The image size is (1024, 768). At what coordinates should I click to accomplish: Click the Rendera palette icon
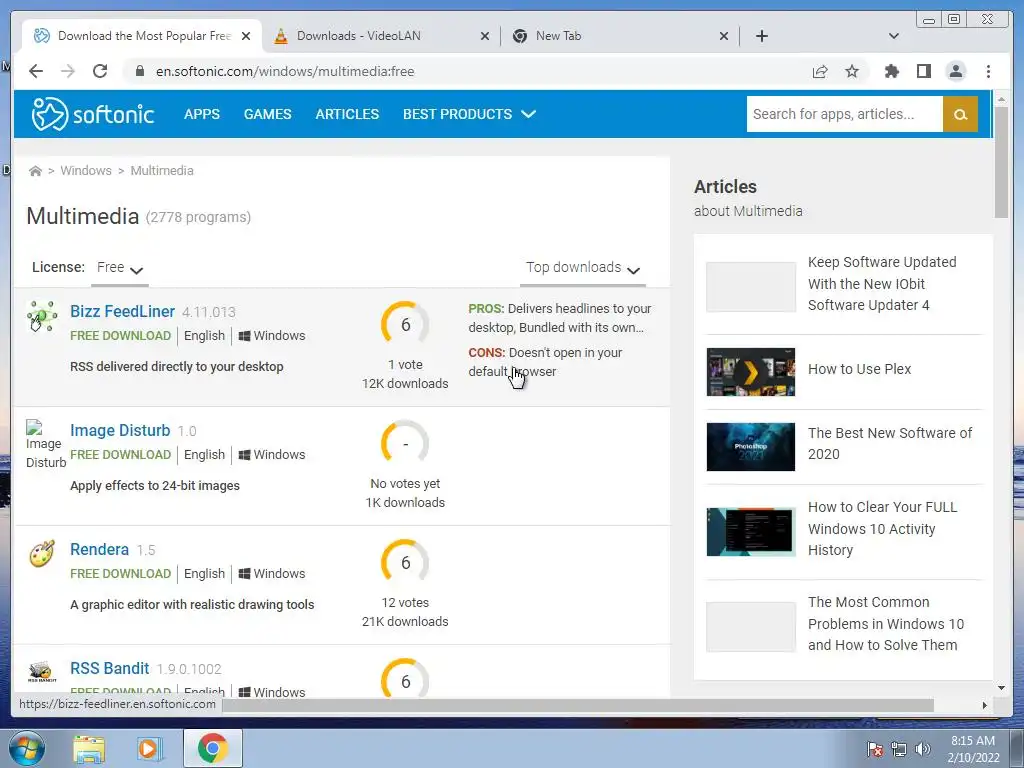[42, 554]
